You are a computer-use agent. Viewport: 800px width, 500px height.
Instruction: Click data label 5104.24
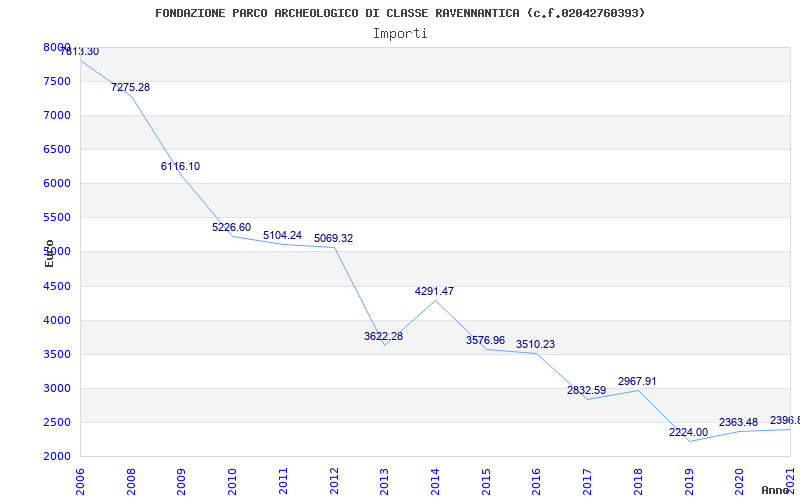pos(282,236)
